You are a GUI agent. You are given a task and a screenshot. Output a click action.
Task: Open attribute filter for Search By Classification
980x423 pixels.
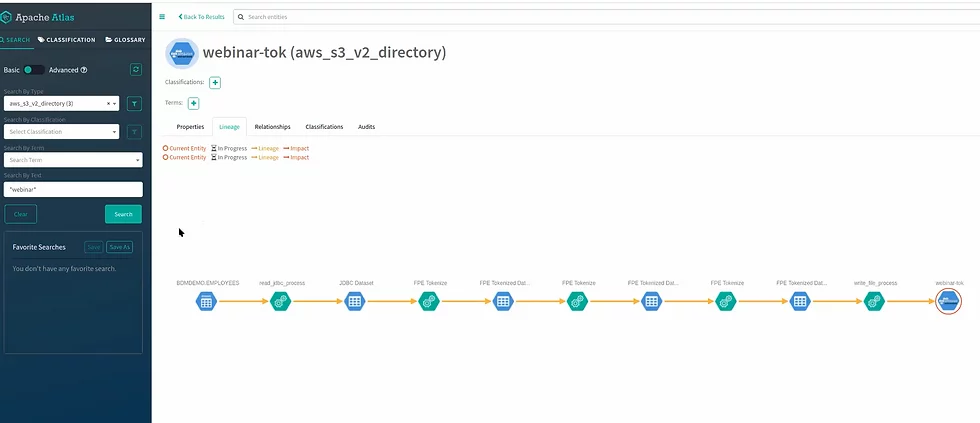click(x=134, y=132)
